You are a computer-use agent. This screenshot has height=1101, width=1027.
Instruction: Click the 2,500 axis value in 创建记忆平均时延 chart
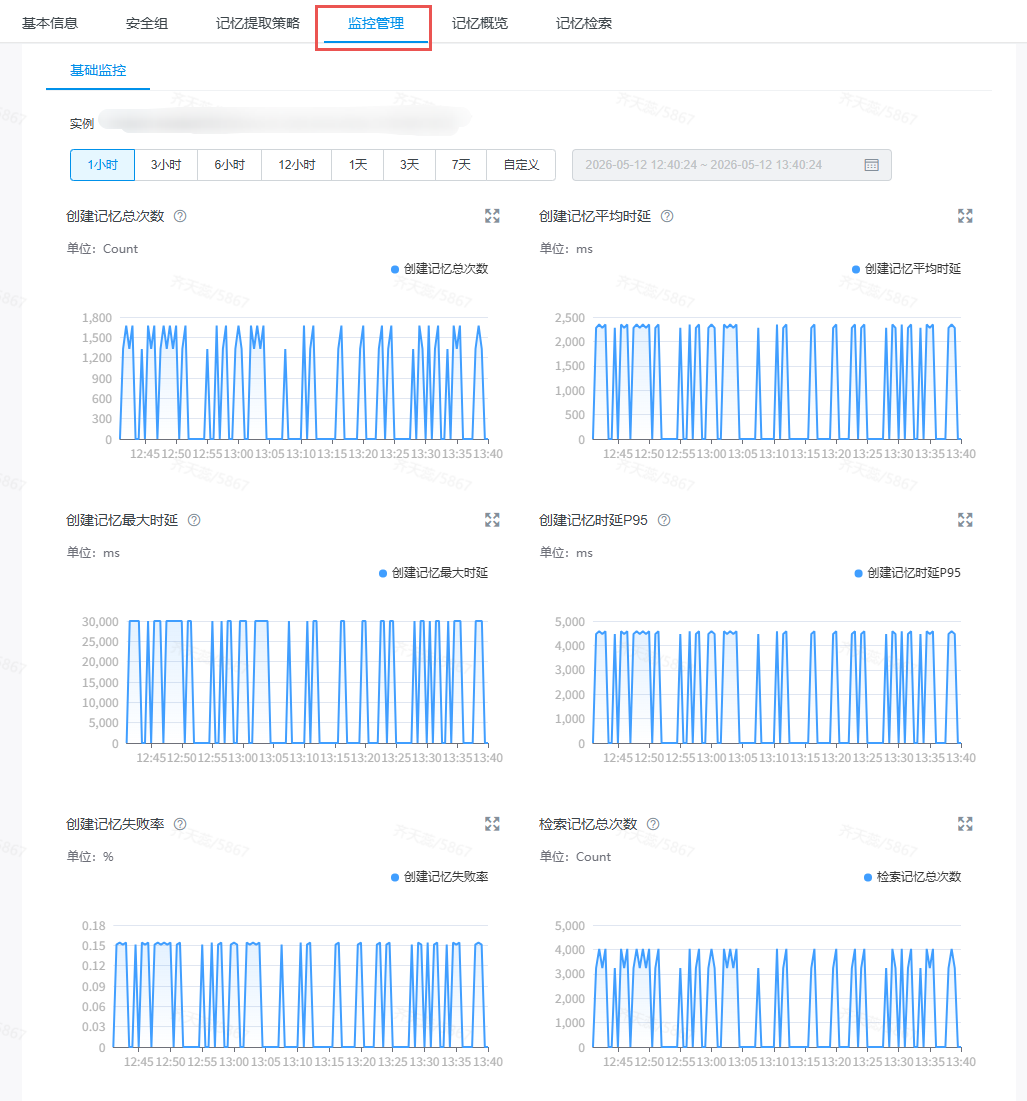(570, 317)
